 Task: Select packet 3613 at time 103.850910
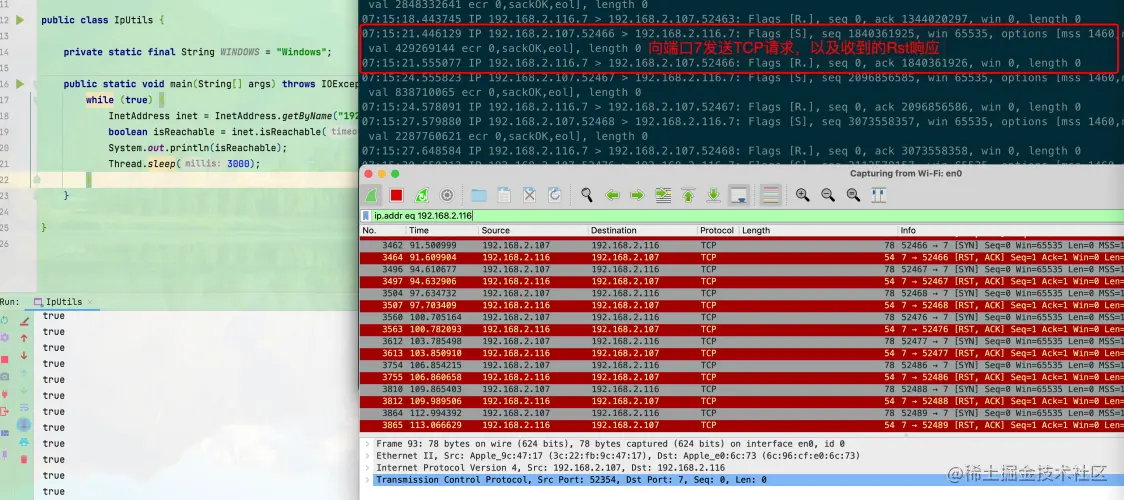pos(742,353)
